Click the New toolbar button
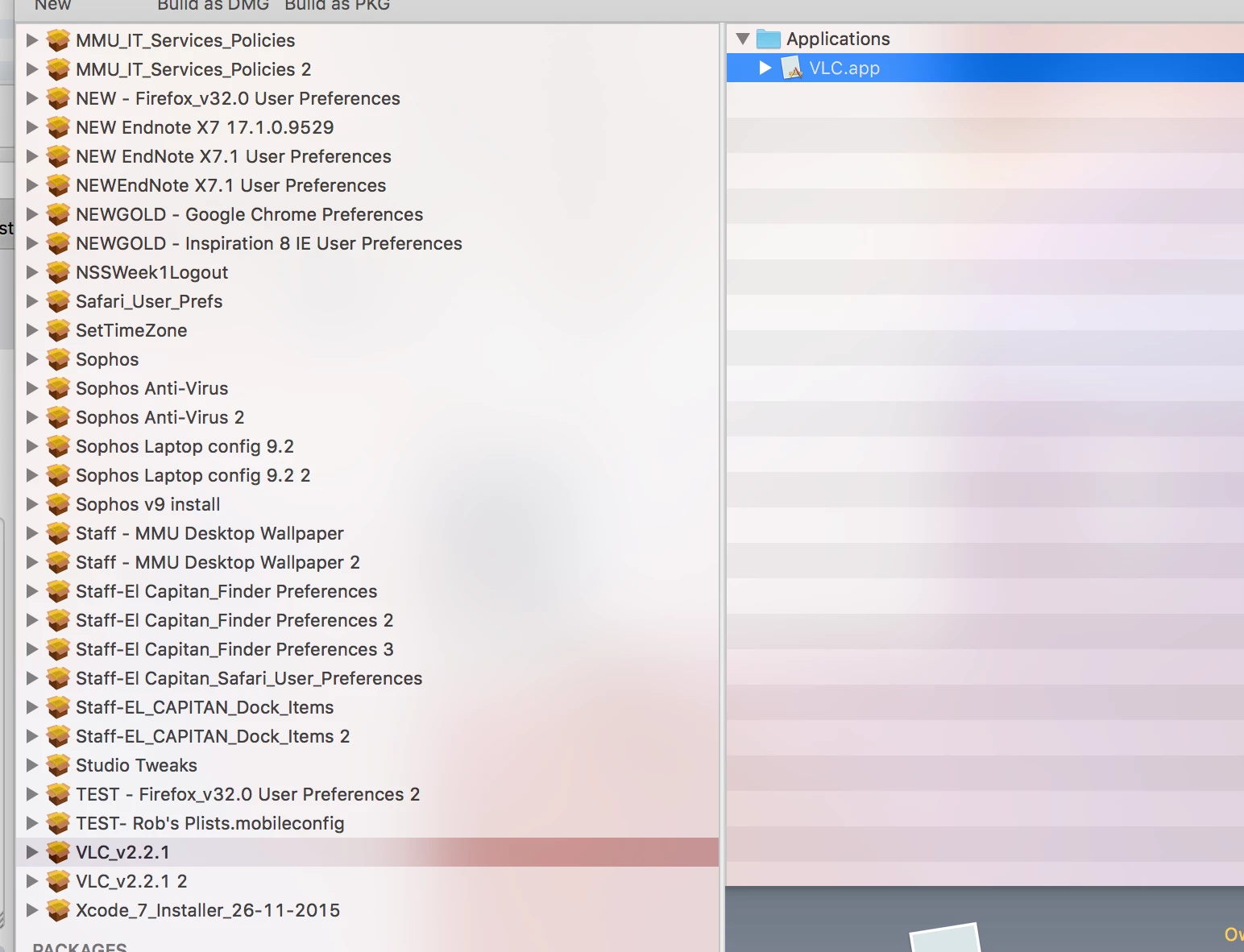The width and height of the screenshot is (1244, 952). (x=52, y=5)
